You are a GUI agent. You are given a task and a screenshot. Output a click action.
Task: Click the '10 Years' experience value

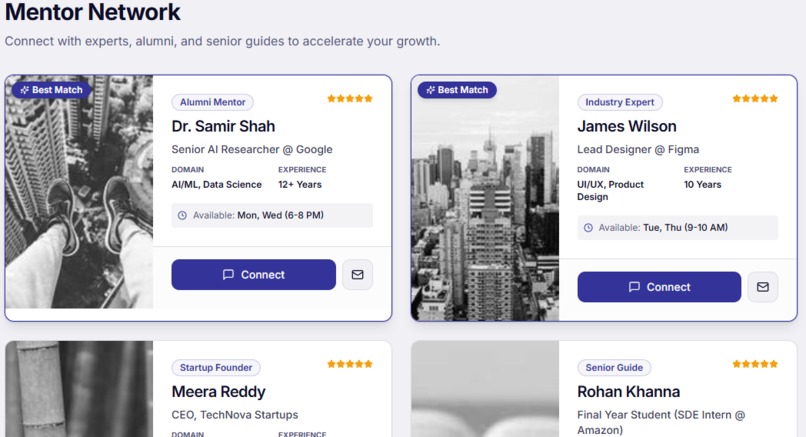702,185
